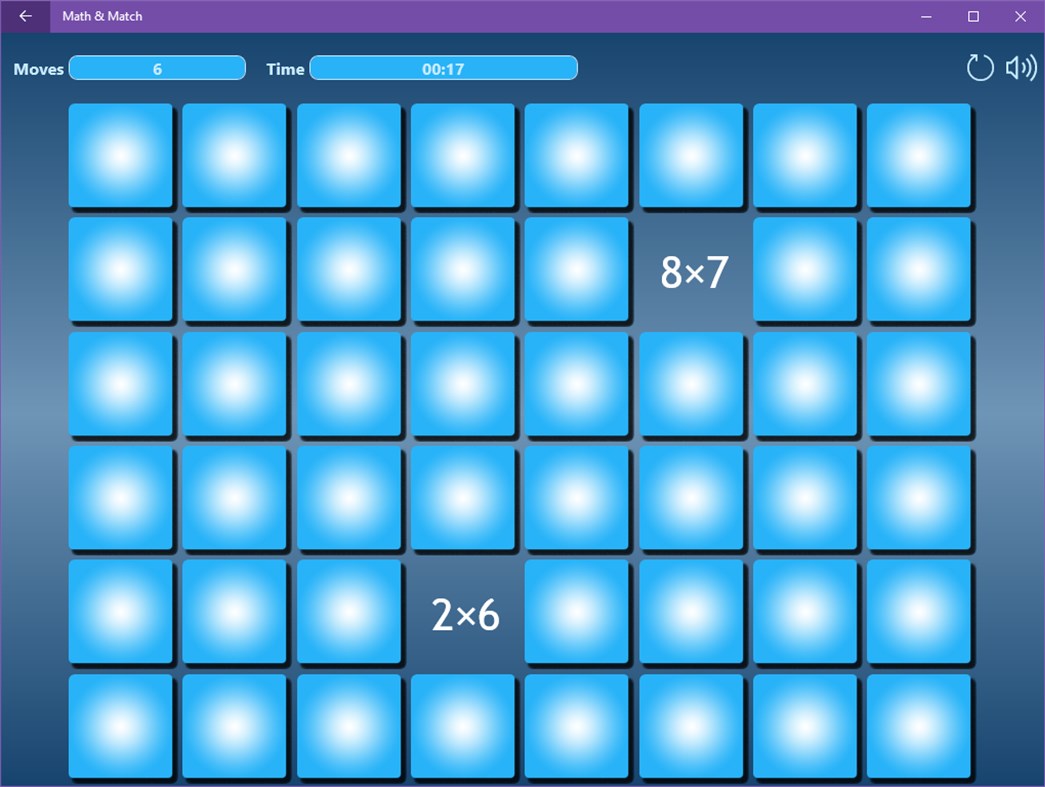Mute game sounds with the speaker icon

(1019, 67)
